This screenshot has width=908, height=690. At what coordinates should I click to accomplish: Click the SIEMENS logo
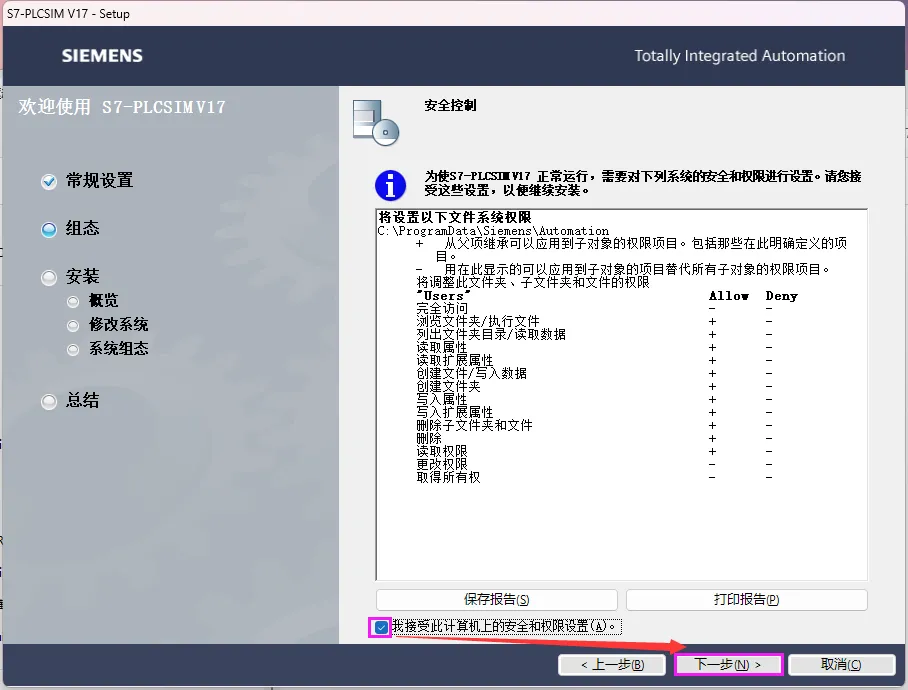pos(102,56)
